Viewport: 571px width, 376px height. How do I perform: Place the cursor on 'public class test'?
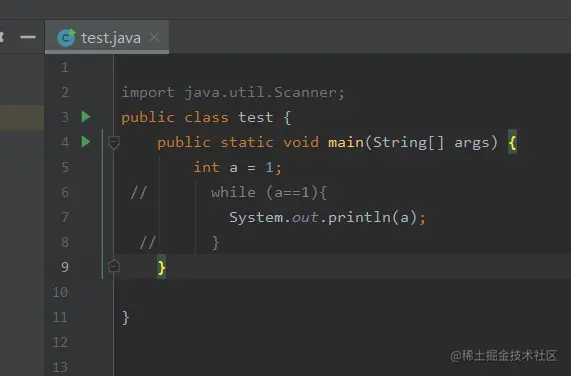[x=197, y=118]
